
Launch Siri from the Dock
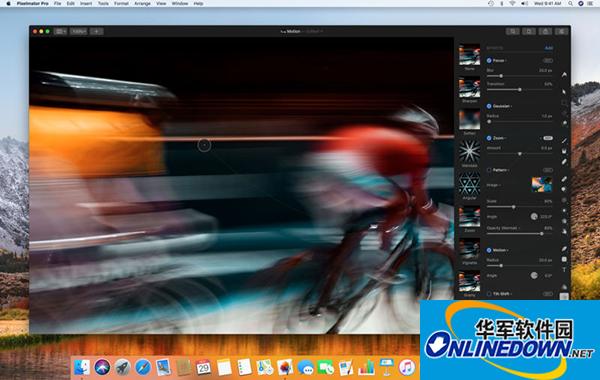point(102,367)
